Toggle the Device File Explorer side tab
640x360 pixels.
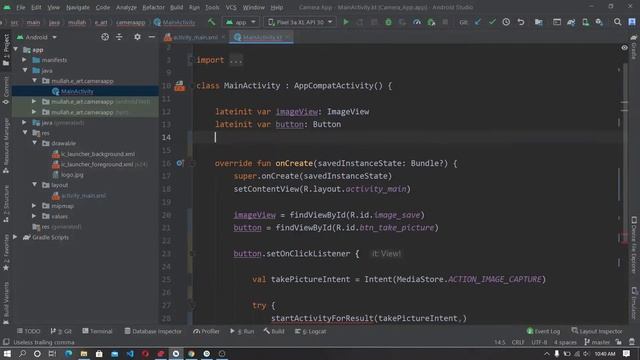[x=634, y=245]
